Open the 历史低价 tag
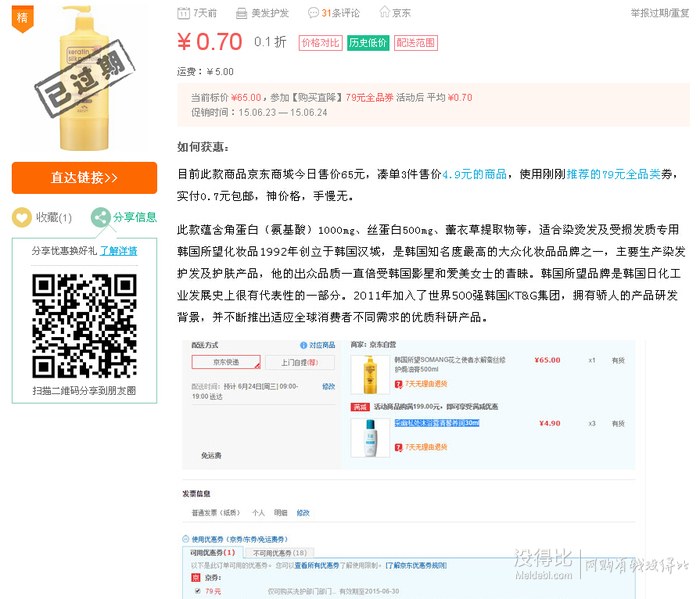The image size is (700, 599). click(368, 43)
